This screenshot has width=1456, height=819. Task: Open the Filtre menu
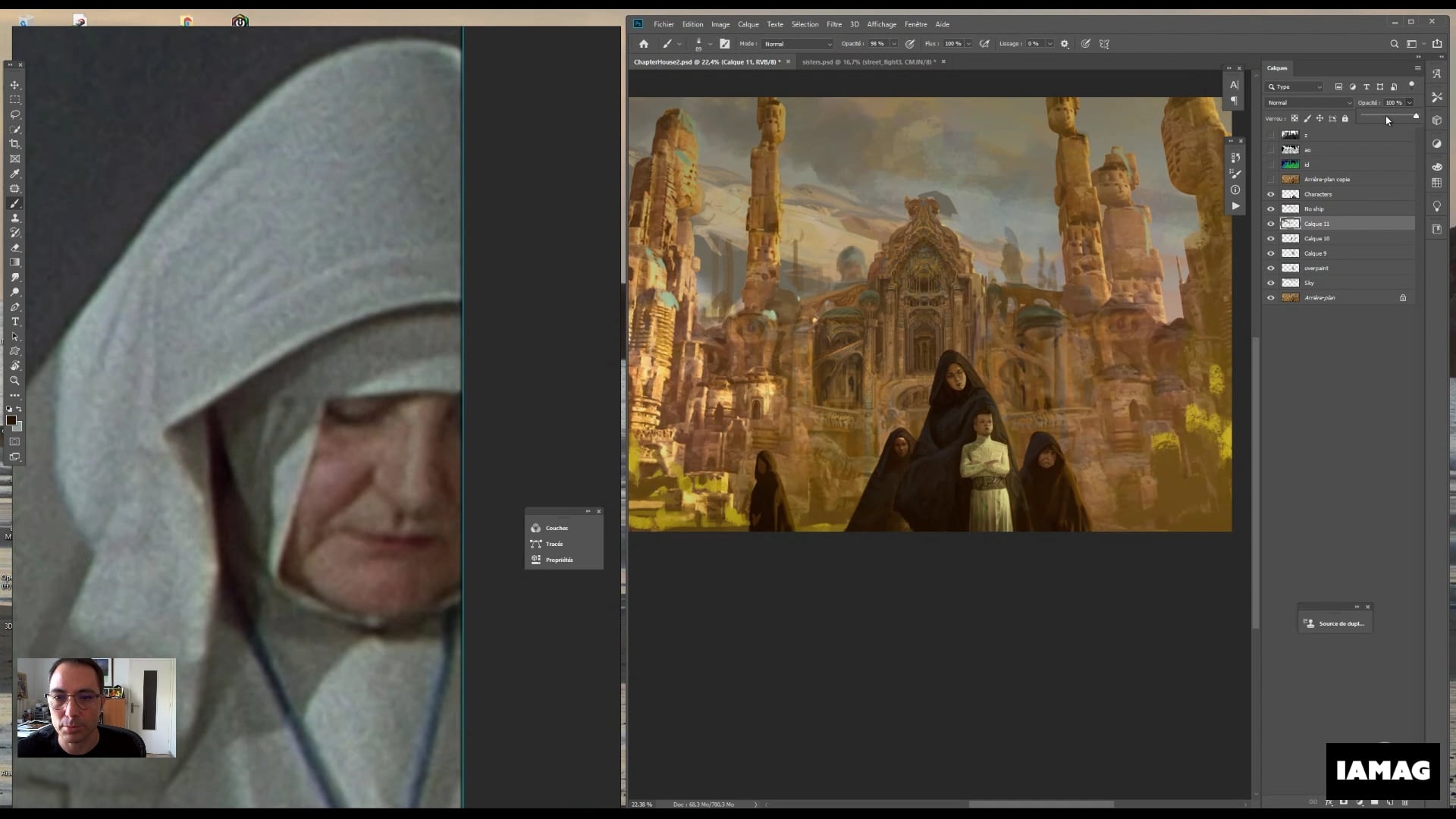(x=834, y=24)
